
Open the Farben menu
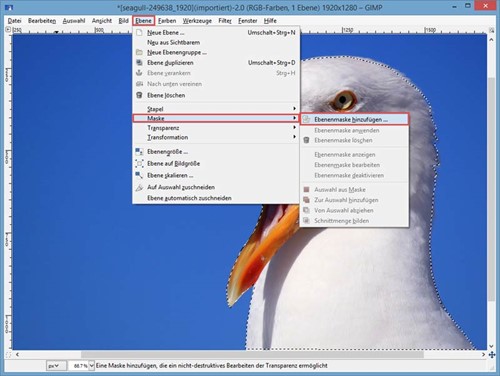pyautogui.click(x=167, y=21)
